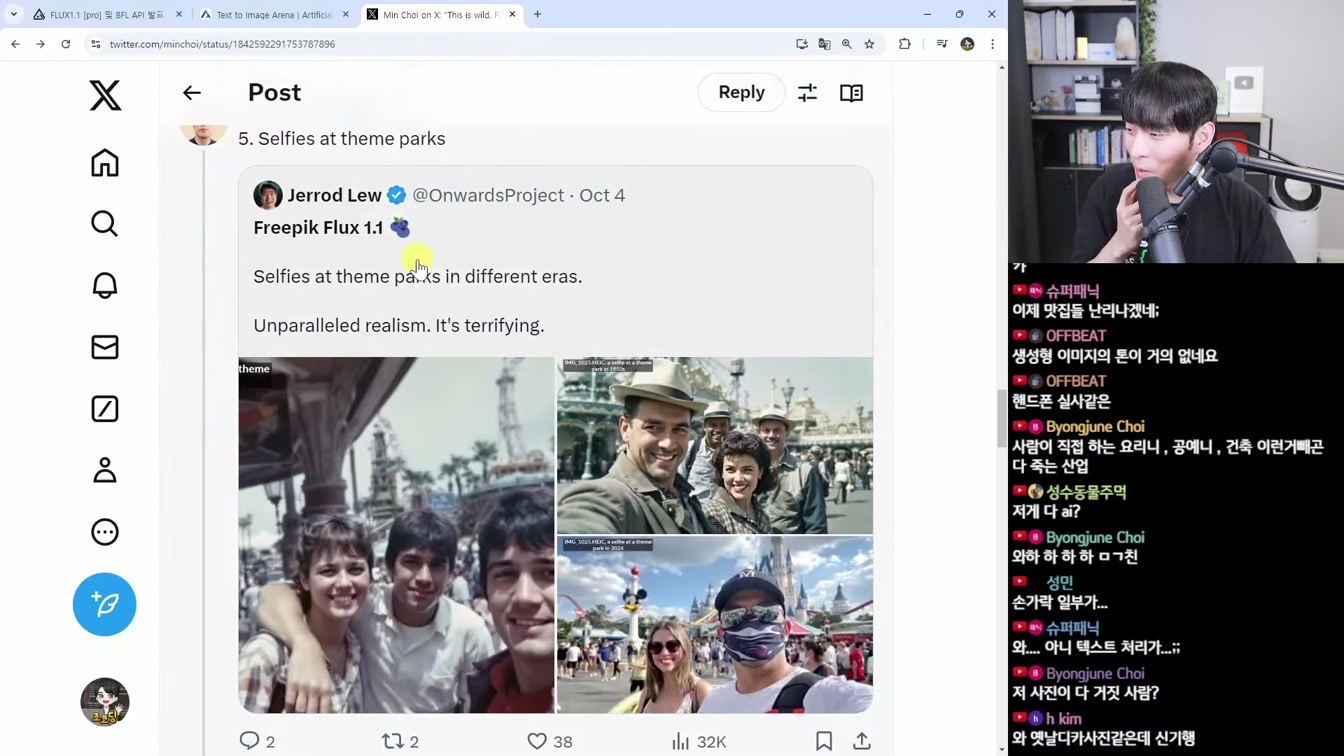Open the extensions puzzle icon
1344x756 pixels.
(x=905, y=44)
